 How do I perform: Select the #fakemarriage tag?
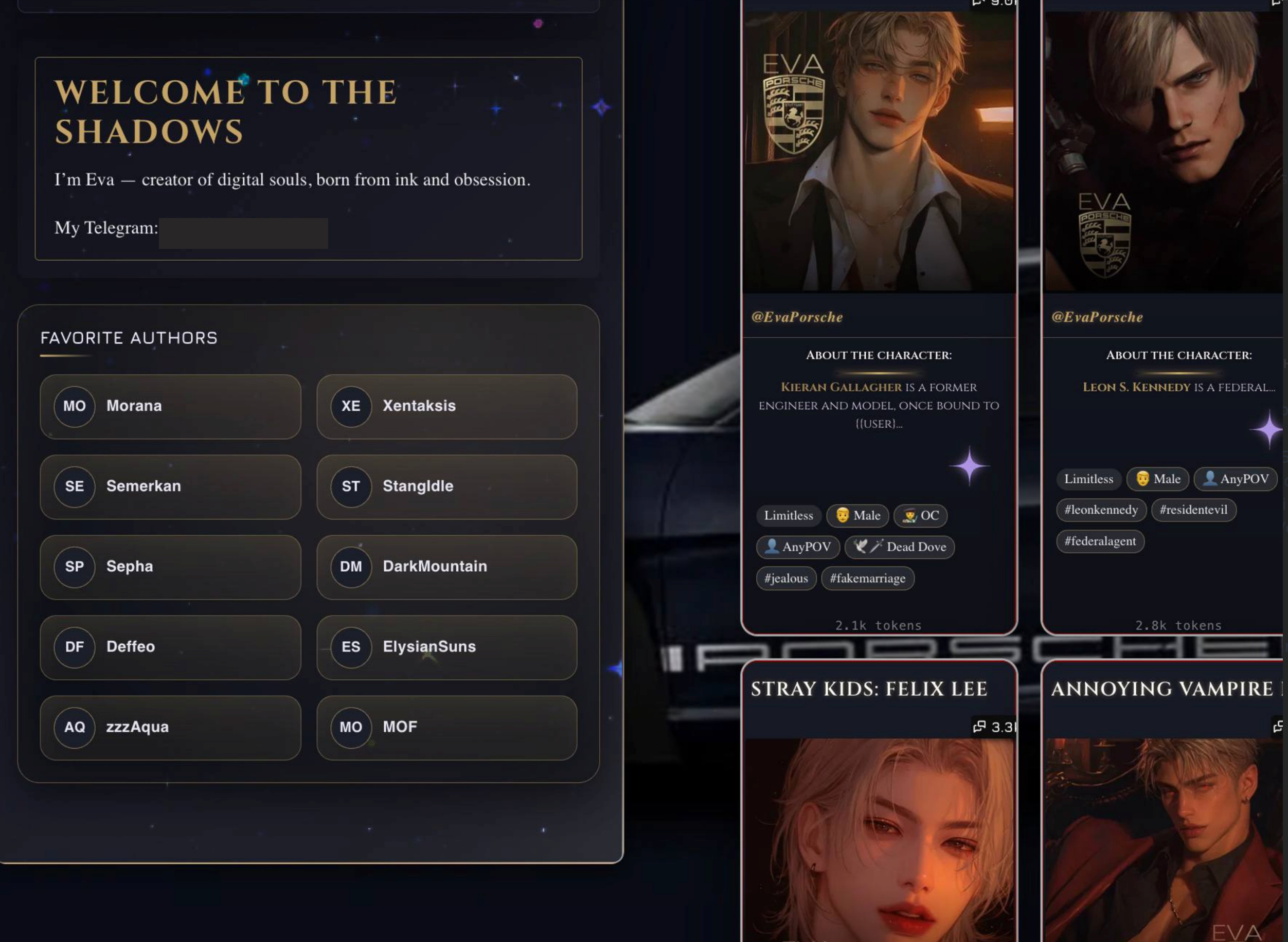868,578
